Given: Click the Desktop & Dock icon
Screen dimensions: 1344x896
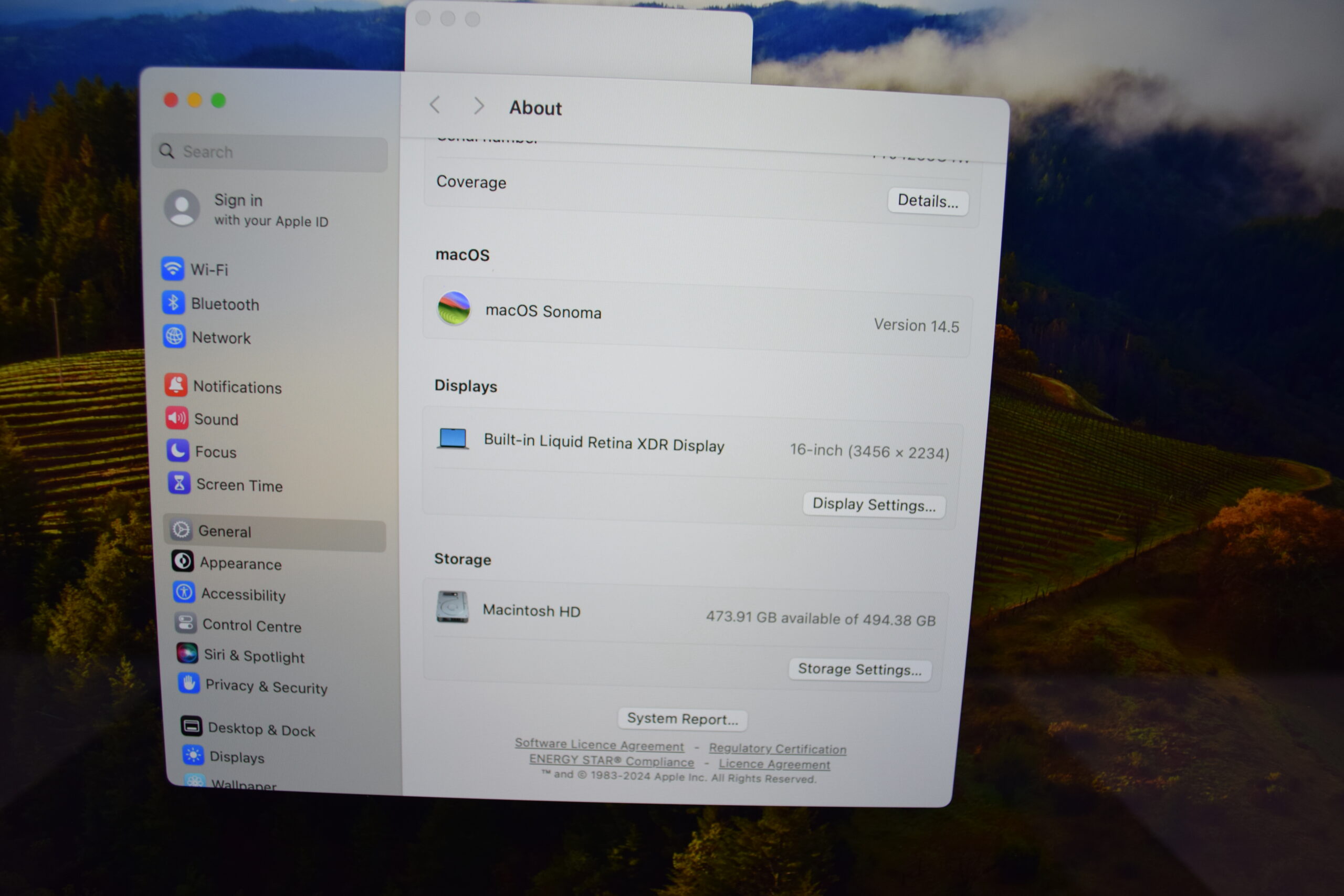Looking at the screenshot, I should pyautogui.click(x=192, y=726).
